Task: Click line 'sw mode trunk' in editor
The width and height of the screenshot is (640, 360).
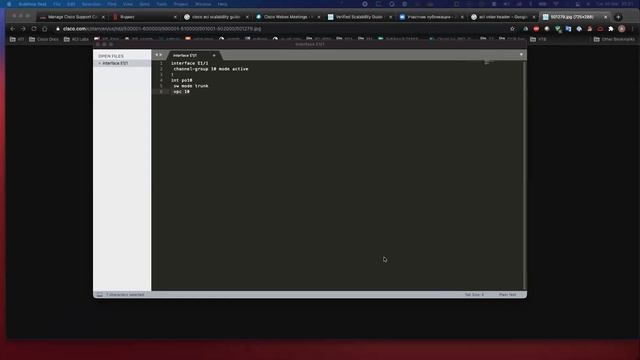Action: click(191, 86)
